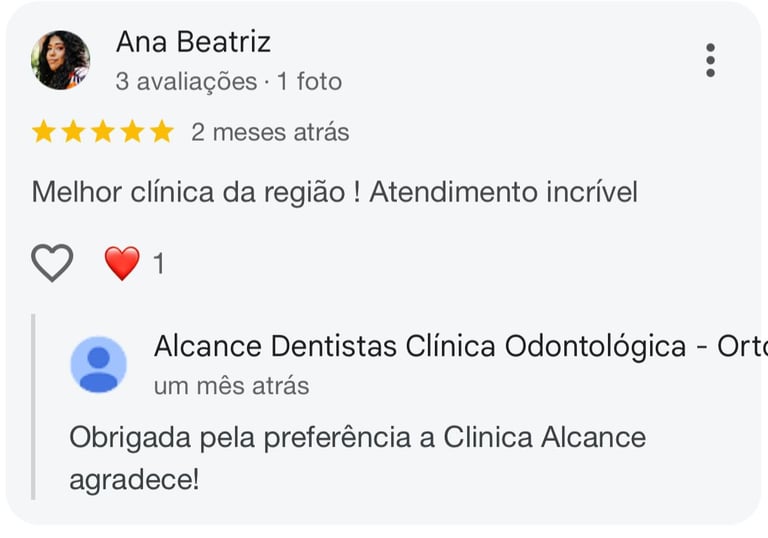
Task: Click the second yellow rating star
Action: [x=73, y=132]
